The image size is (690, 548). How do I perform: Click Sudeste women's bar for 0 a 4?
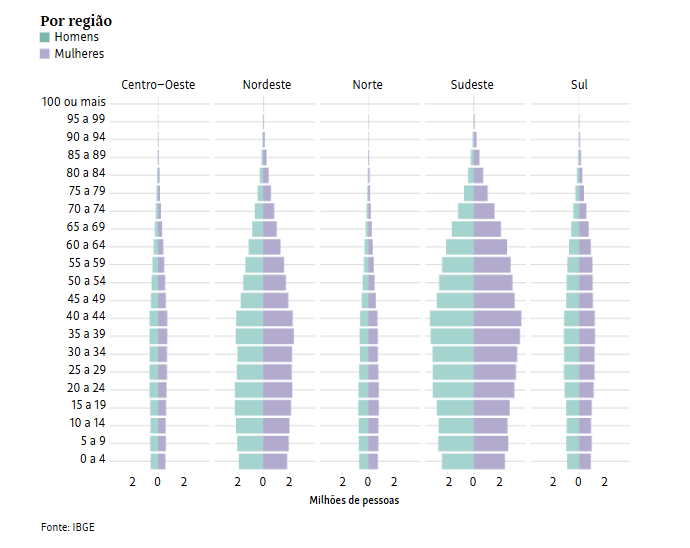click(x=489, y=461)
